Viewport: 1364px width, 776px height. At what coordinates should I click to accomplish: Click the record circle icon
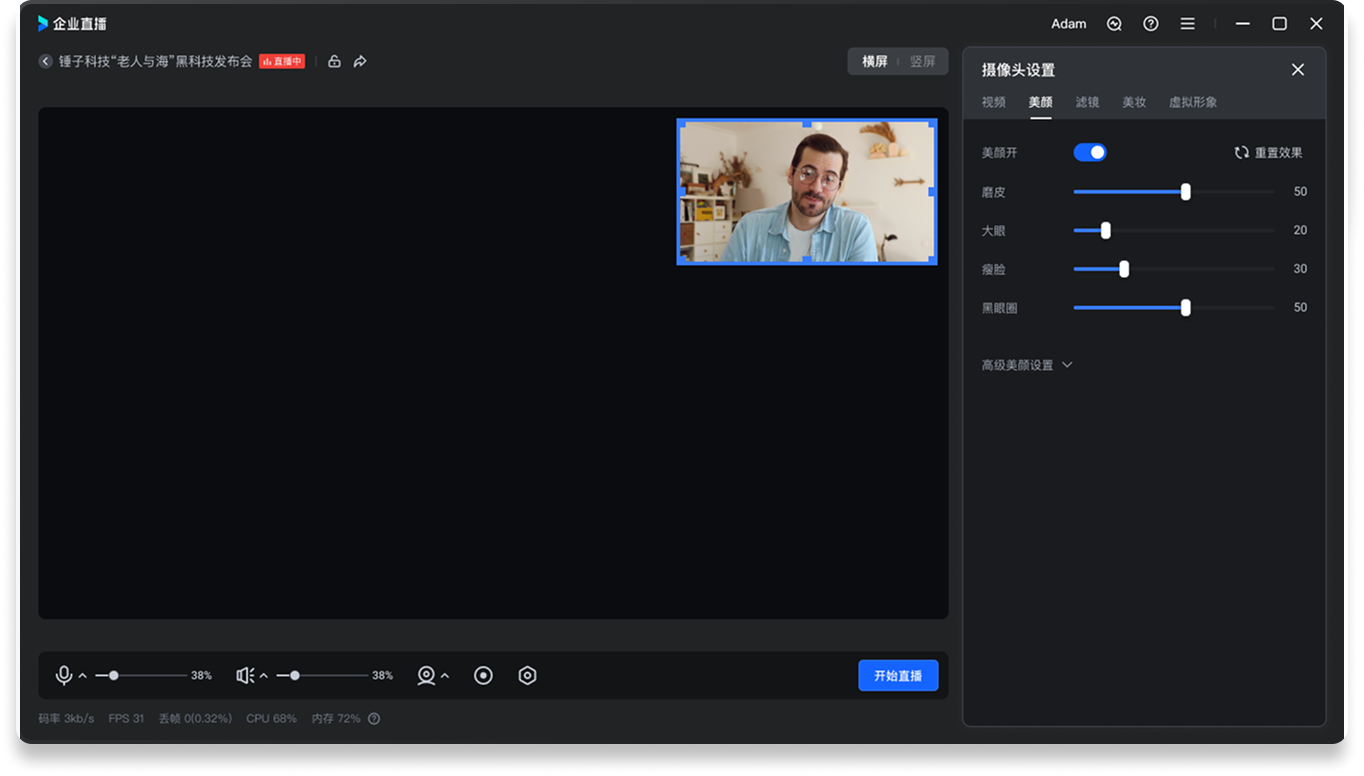point(483,676)
